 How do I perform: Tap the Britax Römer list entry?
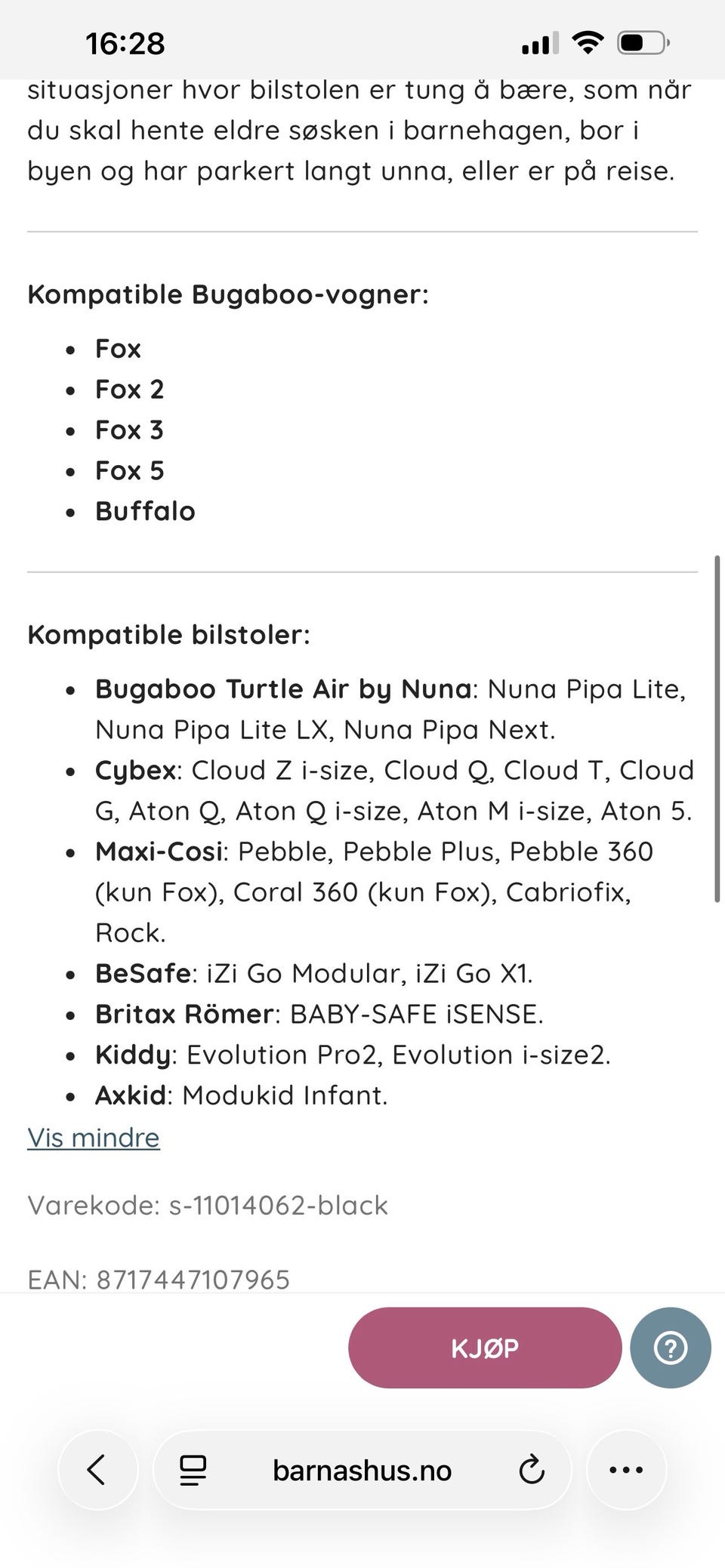319,1014
